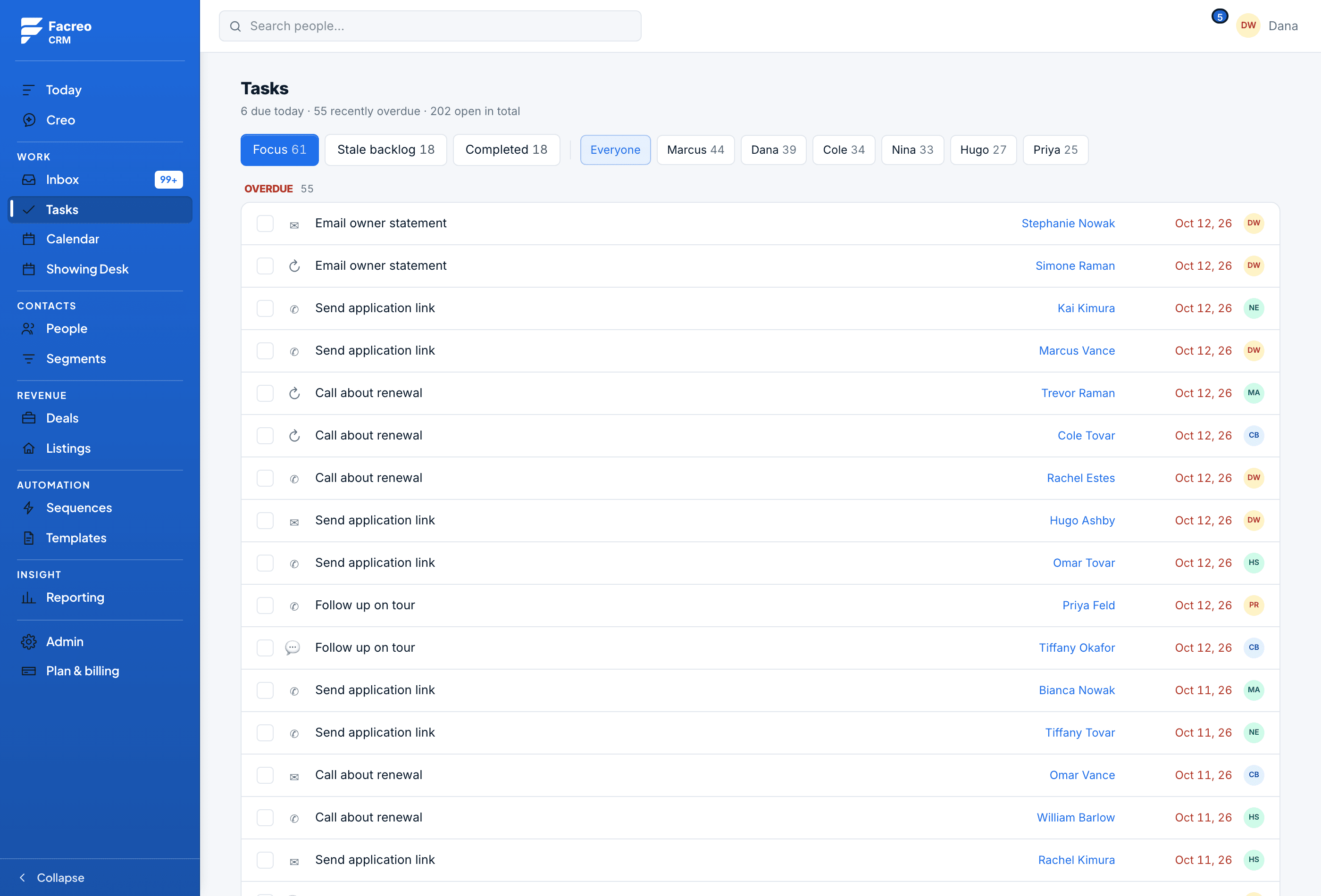This screenshot has width=1321, height=896.
Task: Switch to Stale backlog tab
Action: point(386,150)
